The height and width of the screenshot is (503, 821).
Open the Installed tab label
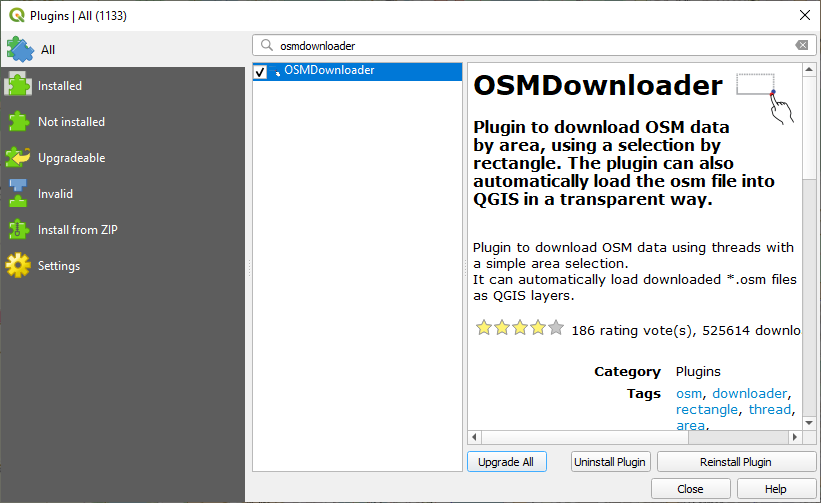pyautogui.click(x=60, y=86)
